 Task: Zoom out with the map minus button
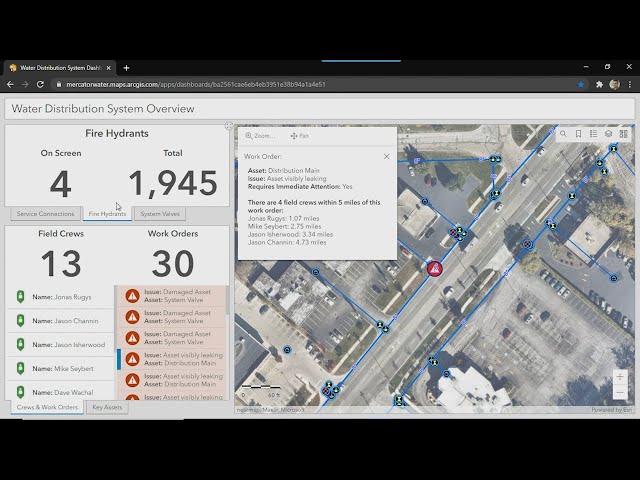click(620, 392)
